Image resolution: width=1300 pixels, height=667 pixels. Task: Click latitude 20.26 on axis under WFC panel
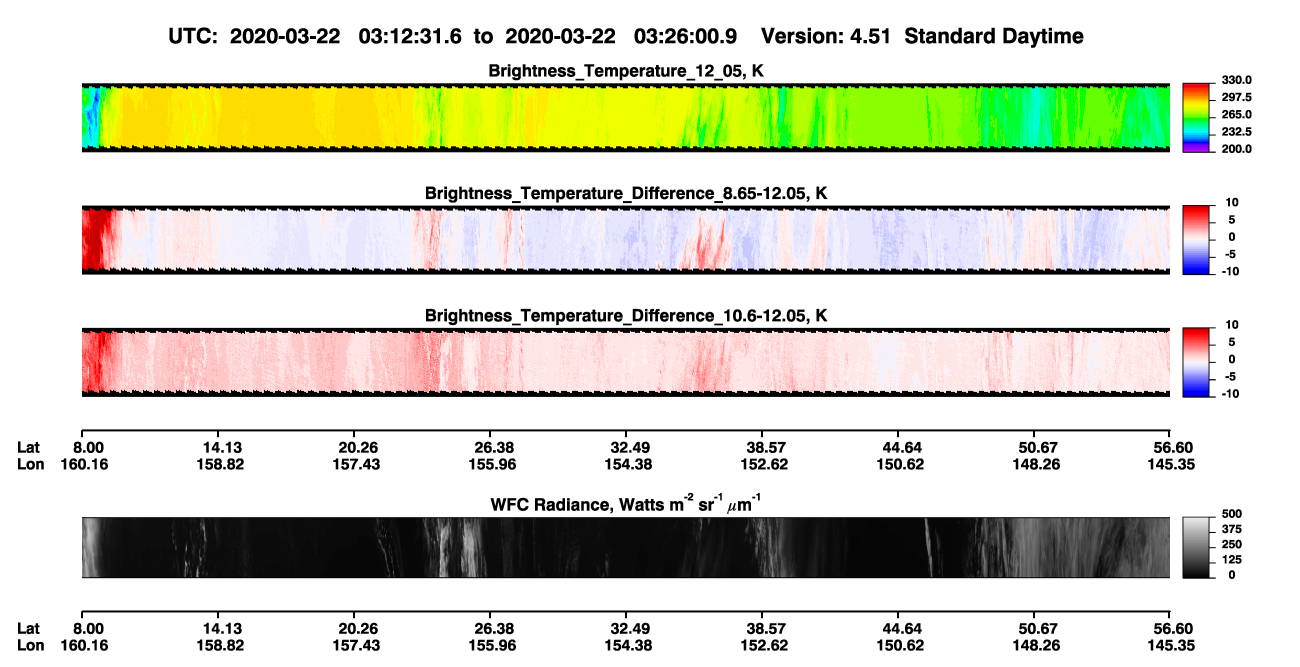[354, 629]
